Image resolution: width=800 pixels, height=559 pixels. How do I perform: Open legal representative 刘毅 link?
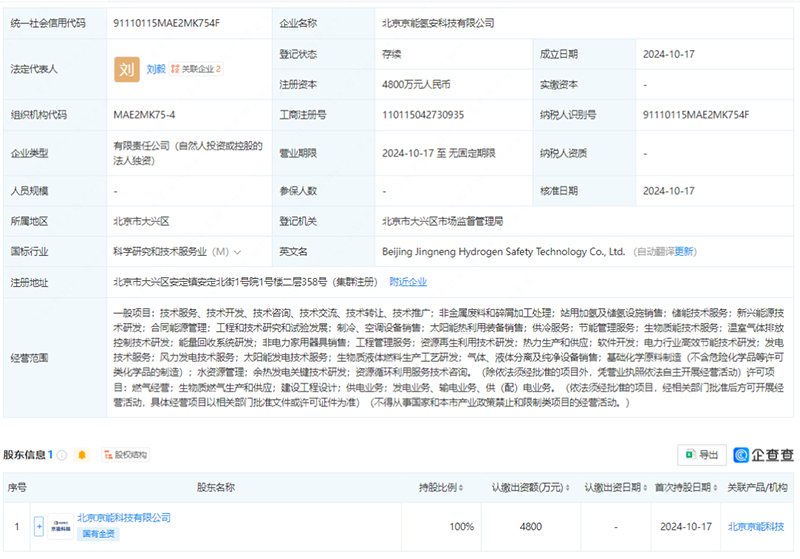pyautogui.click(x=156, y=69)
